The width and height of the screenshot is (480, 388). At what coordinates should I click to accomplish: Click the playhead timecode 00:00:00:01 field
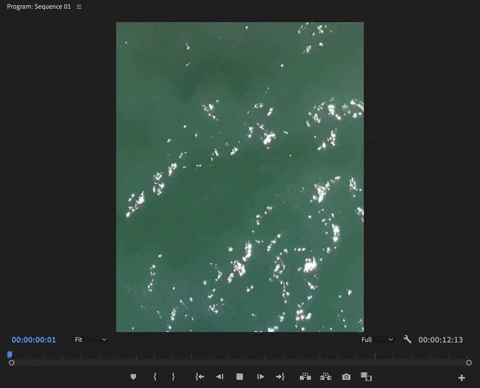click(34, 340)
